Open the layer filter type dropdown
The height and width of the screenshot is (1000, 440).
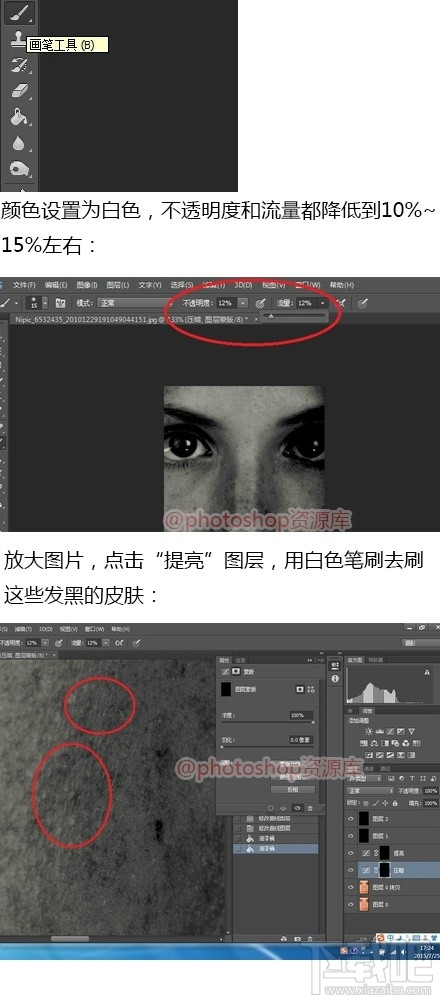click(x=364, y=778)
